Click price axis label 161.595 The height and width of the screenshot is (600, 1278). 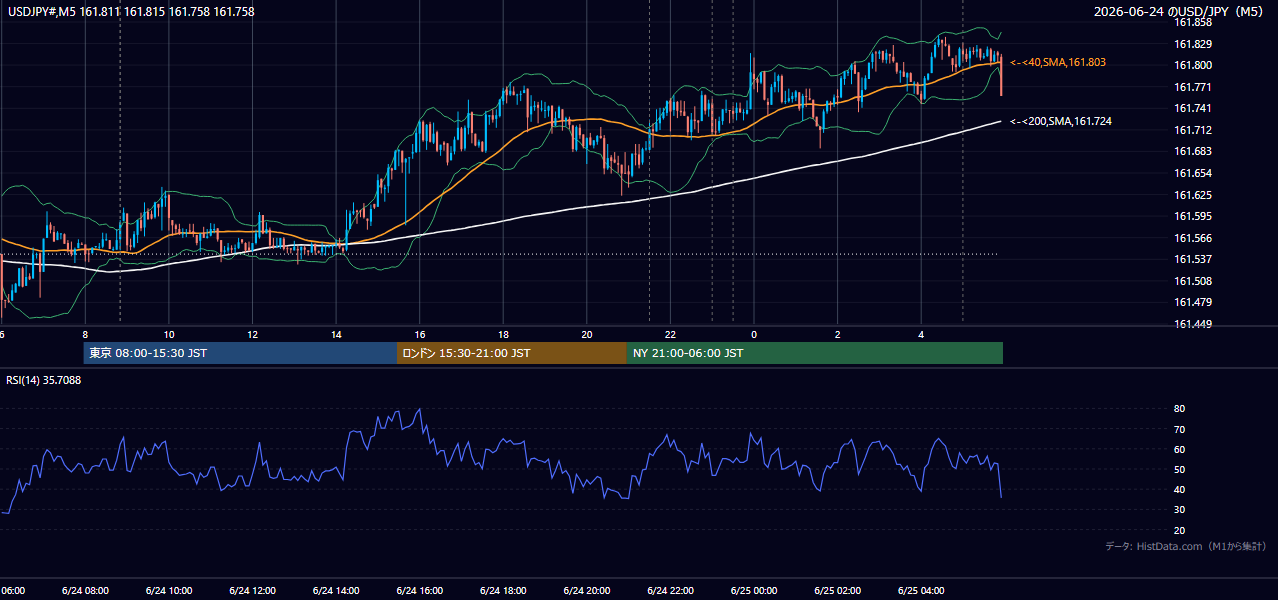point(1192,216)
